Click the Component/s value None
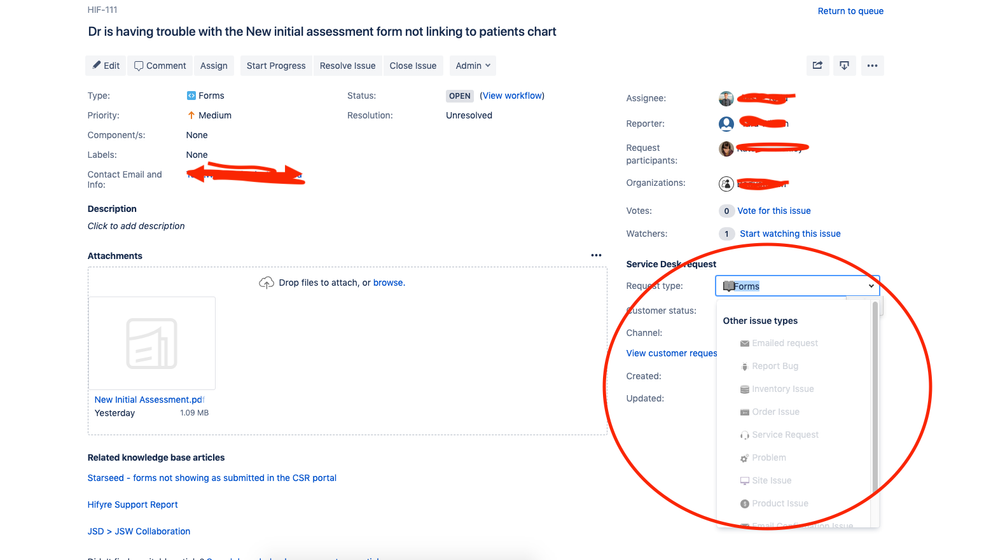Viewport: 998px width, 560px height. [x=197, y=135]
